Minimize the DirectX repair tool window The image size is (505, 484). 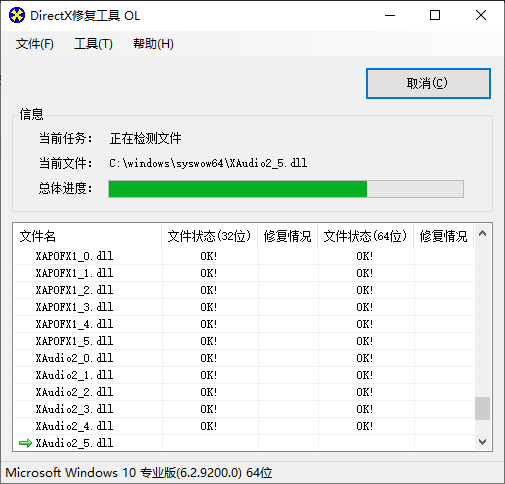390,15
